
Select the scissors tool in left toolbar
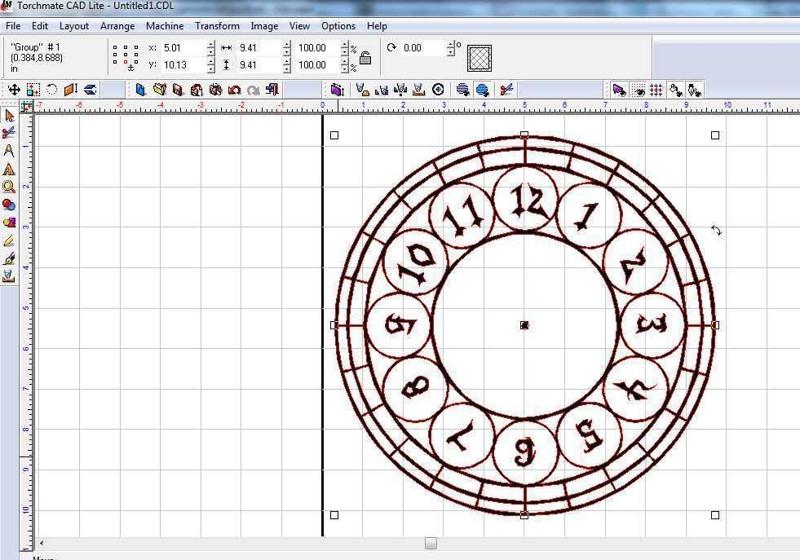point(9,133)
